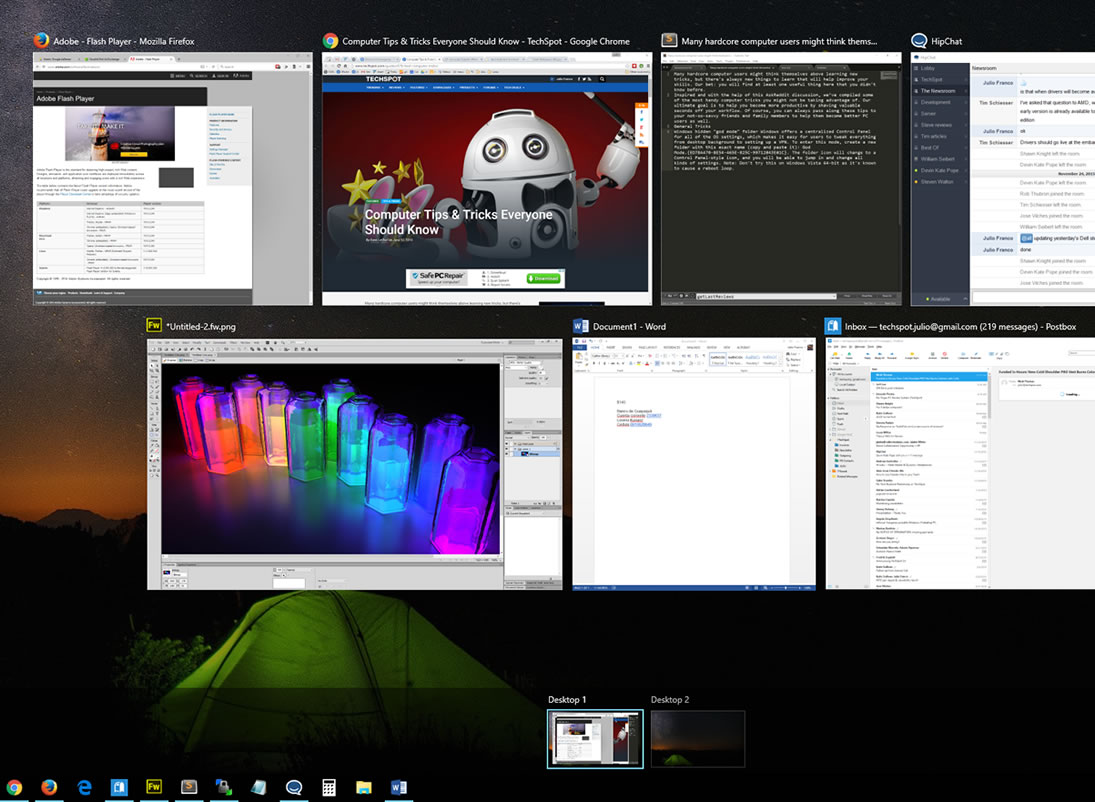The height and width of the screenshot is (802, 1095).
Task: Click the 'Desktop 2' label
Action: point(670,699)
